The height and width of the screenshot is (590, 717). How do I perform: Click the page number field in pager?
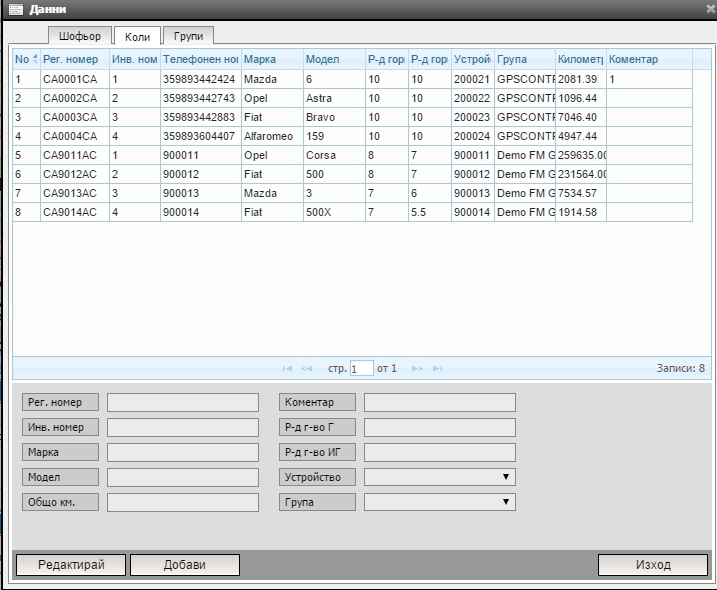[x=362, y=369]
